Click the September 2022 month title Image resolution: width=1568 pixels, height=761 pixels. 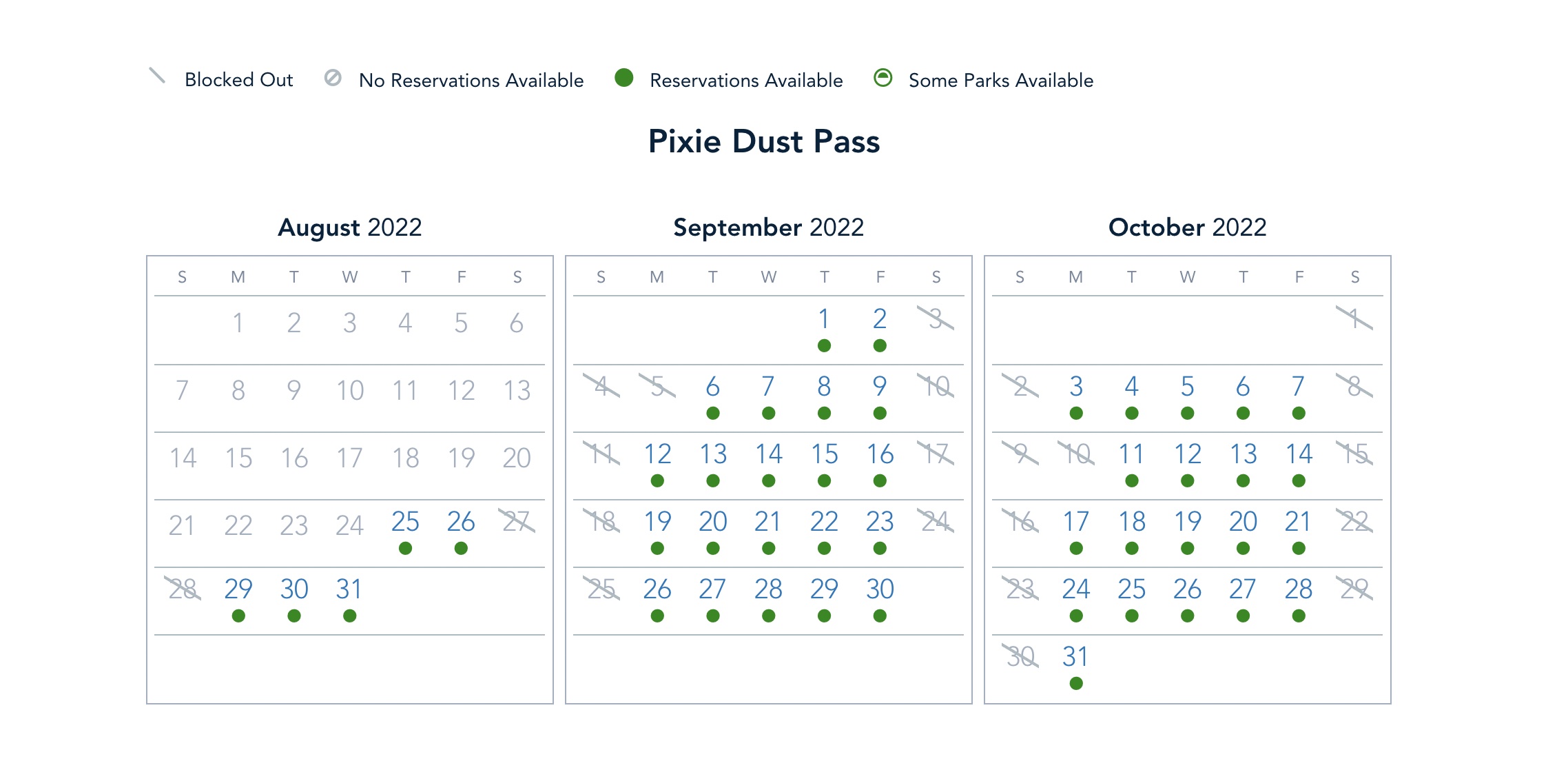coord(768,227)
